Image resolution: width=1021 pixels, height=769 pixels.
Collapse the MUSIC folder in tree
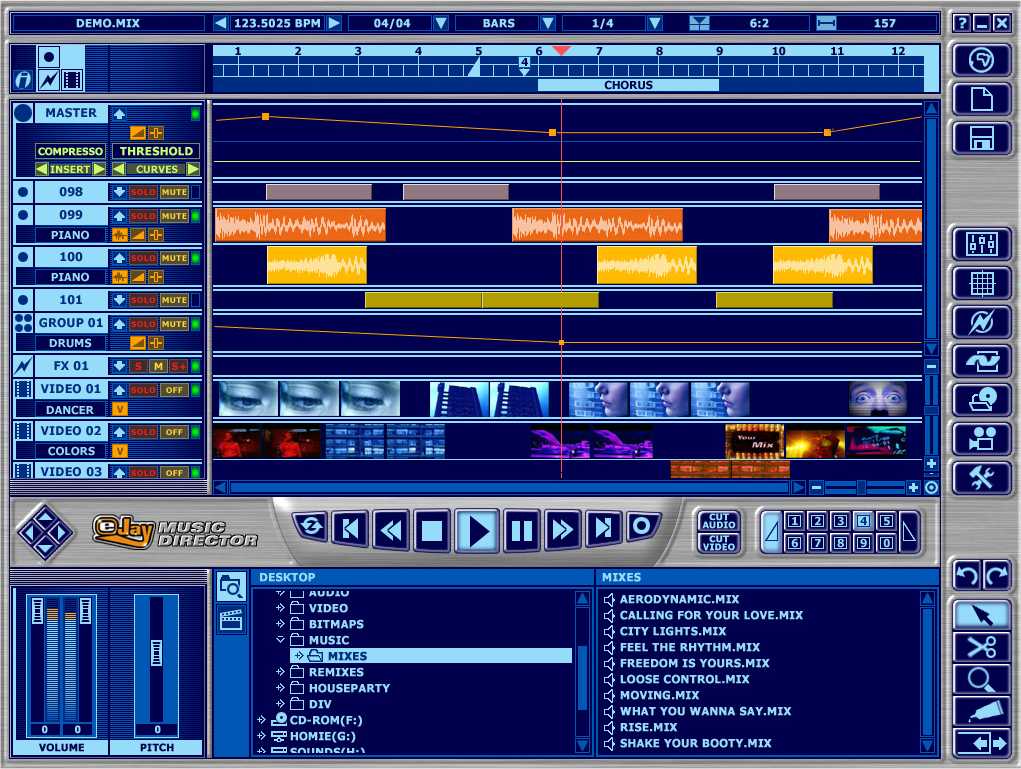tap(281, 640)
